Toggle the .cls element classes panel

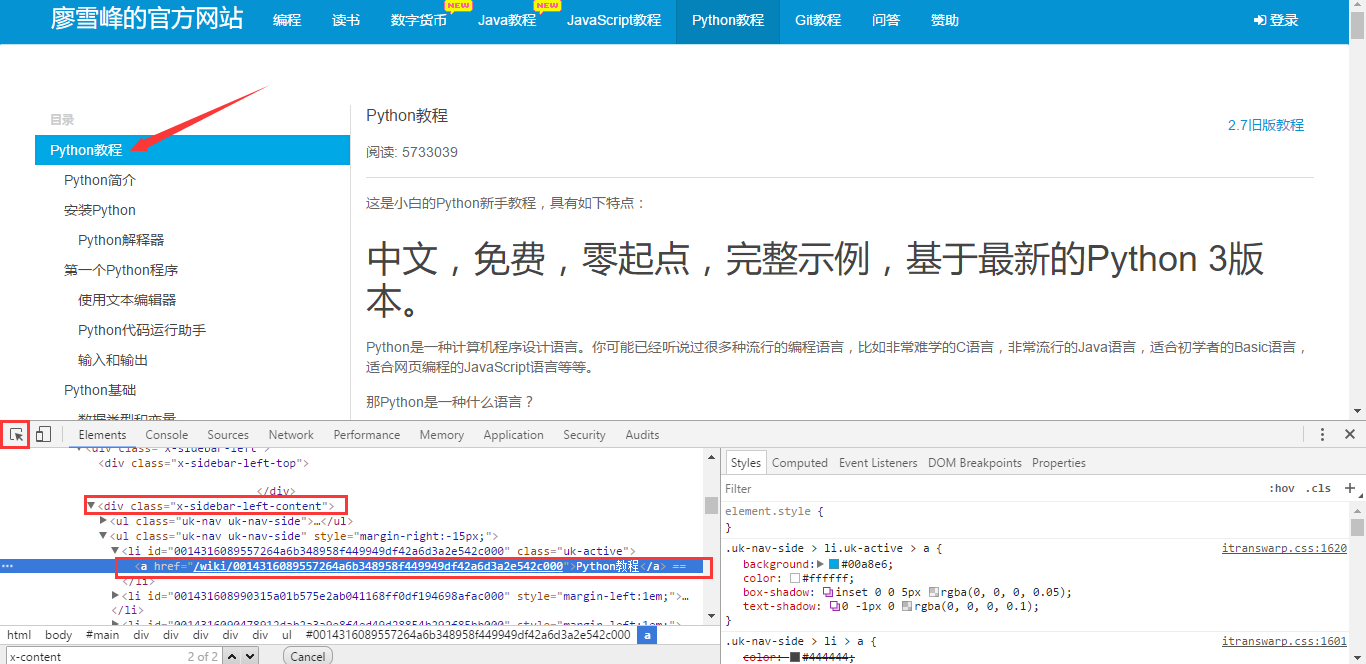(x=1320, y=488)
